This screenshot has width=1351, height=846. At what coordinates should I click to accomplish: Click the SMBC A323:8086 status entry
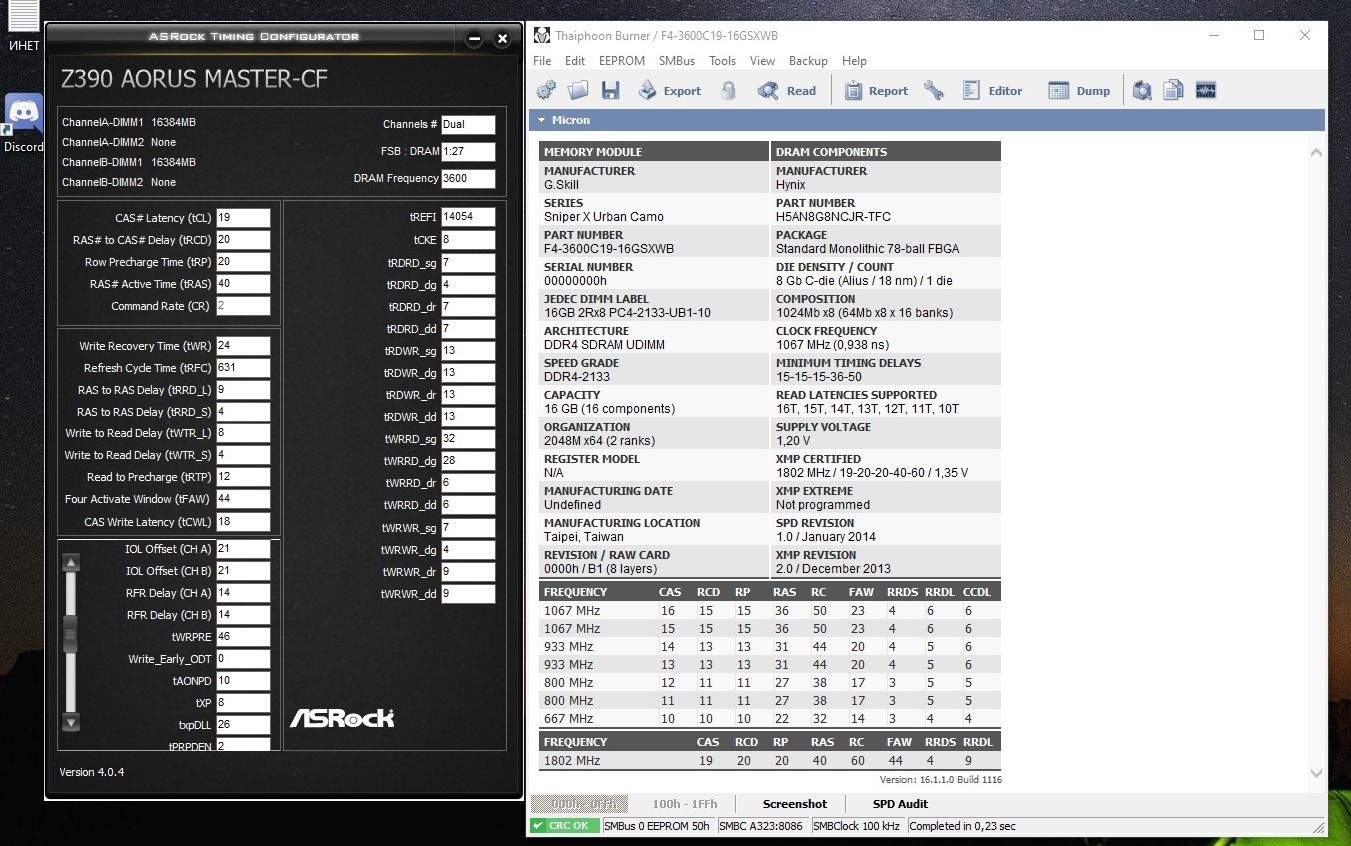pos(761,826)
